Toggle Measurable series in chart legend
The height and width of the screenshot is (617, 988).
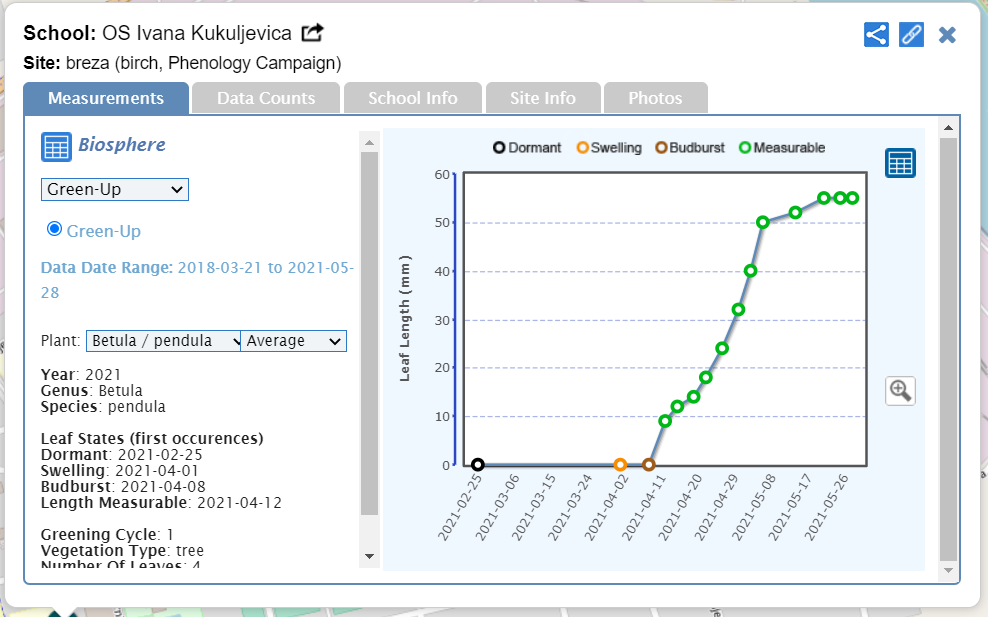click(x=781, y=148)
